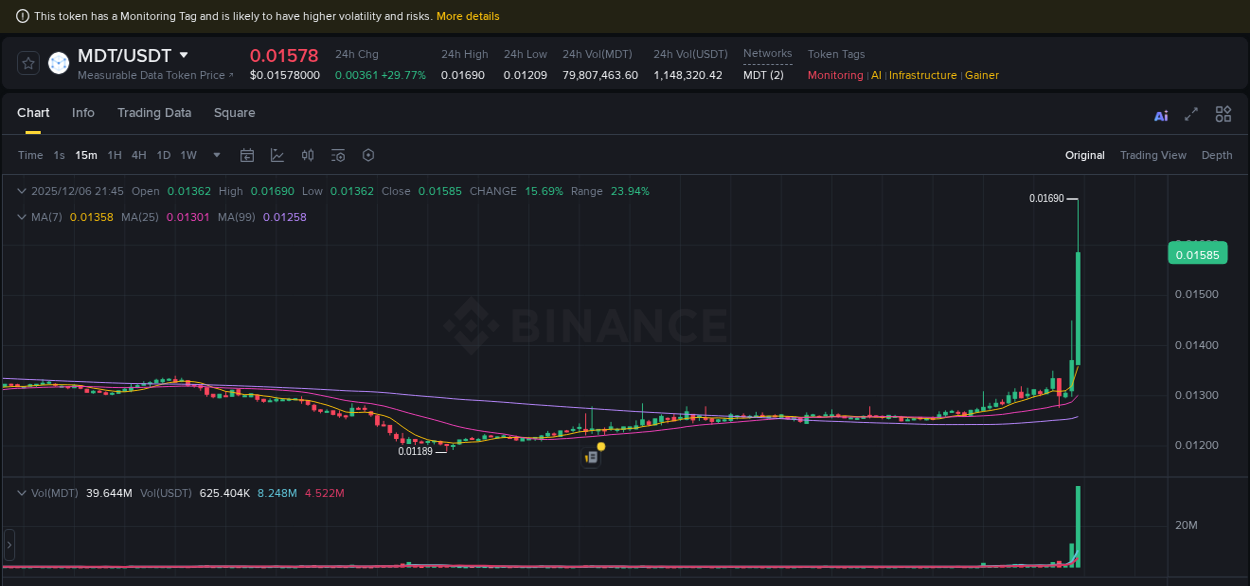Screen dimensions: 1250x586
Task: Add MDT/USDT to favorites with star icon
Action: coord(27,62)
